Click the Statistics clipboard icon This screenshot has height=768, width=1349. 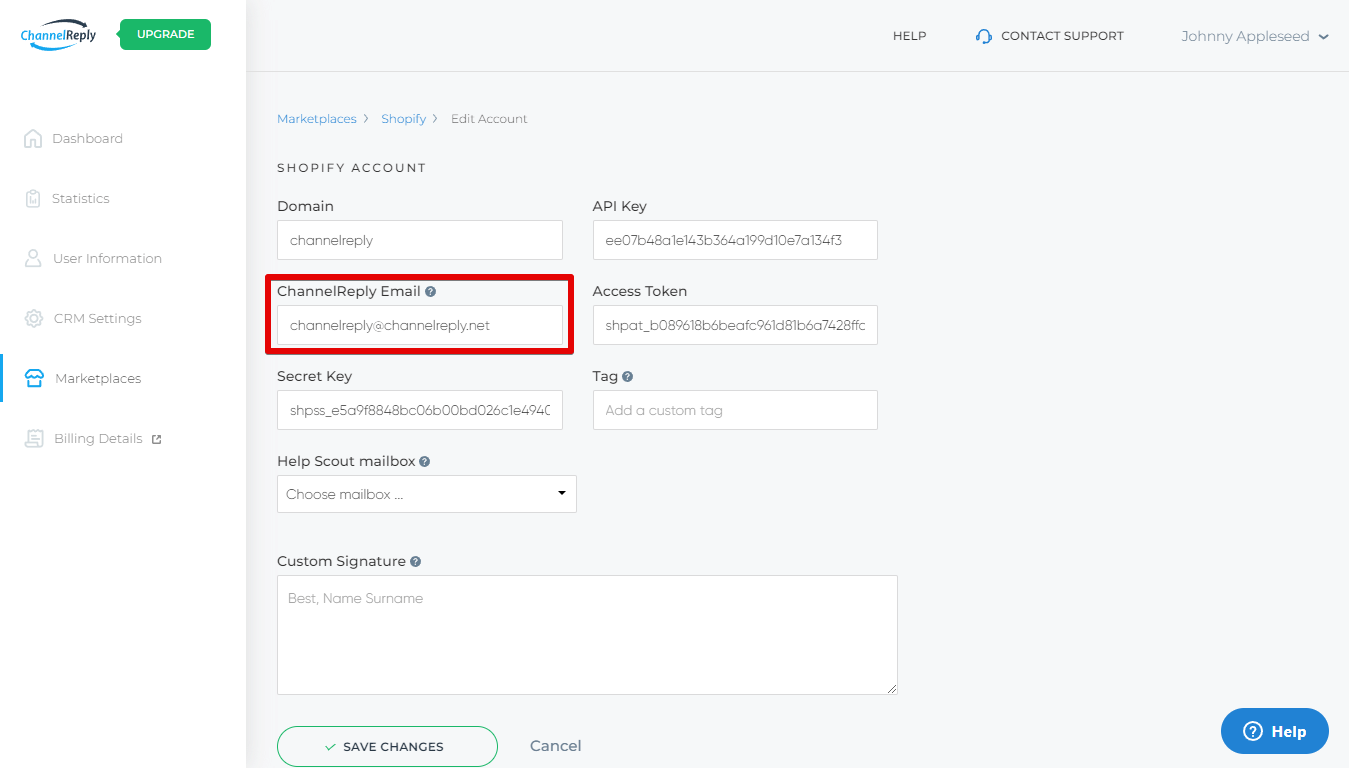click(x=33, y=198)
